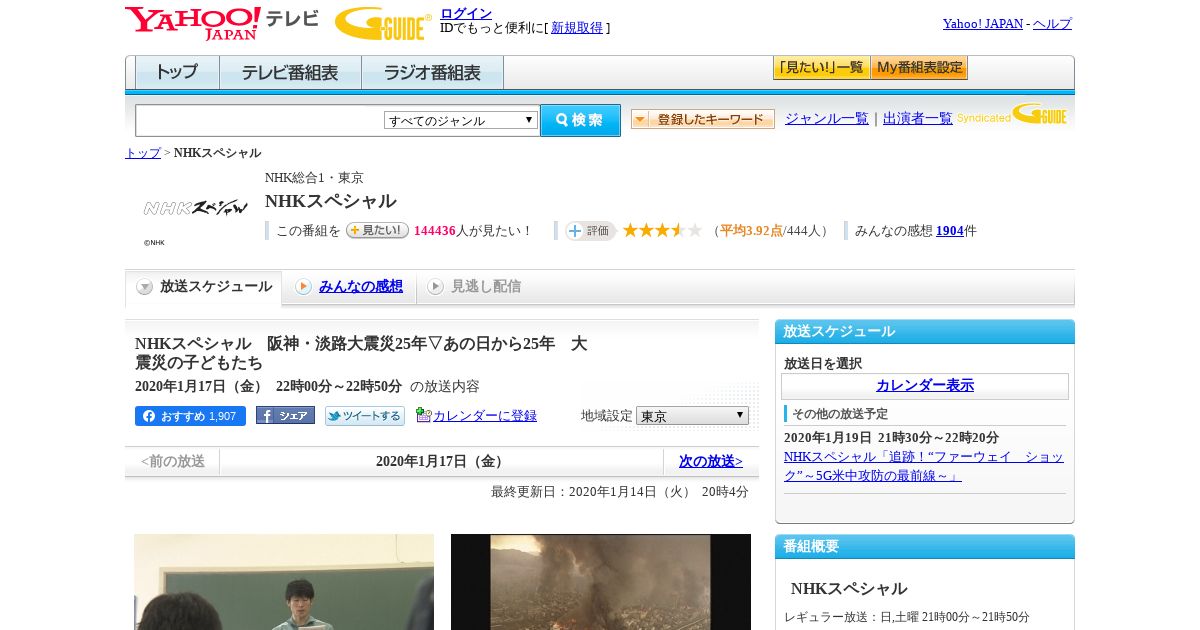Screen dimensions: 1200x630
Task: Click the 最終更新日 timestamp text
Action: (x=620, y=492)
